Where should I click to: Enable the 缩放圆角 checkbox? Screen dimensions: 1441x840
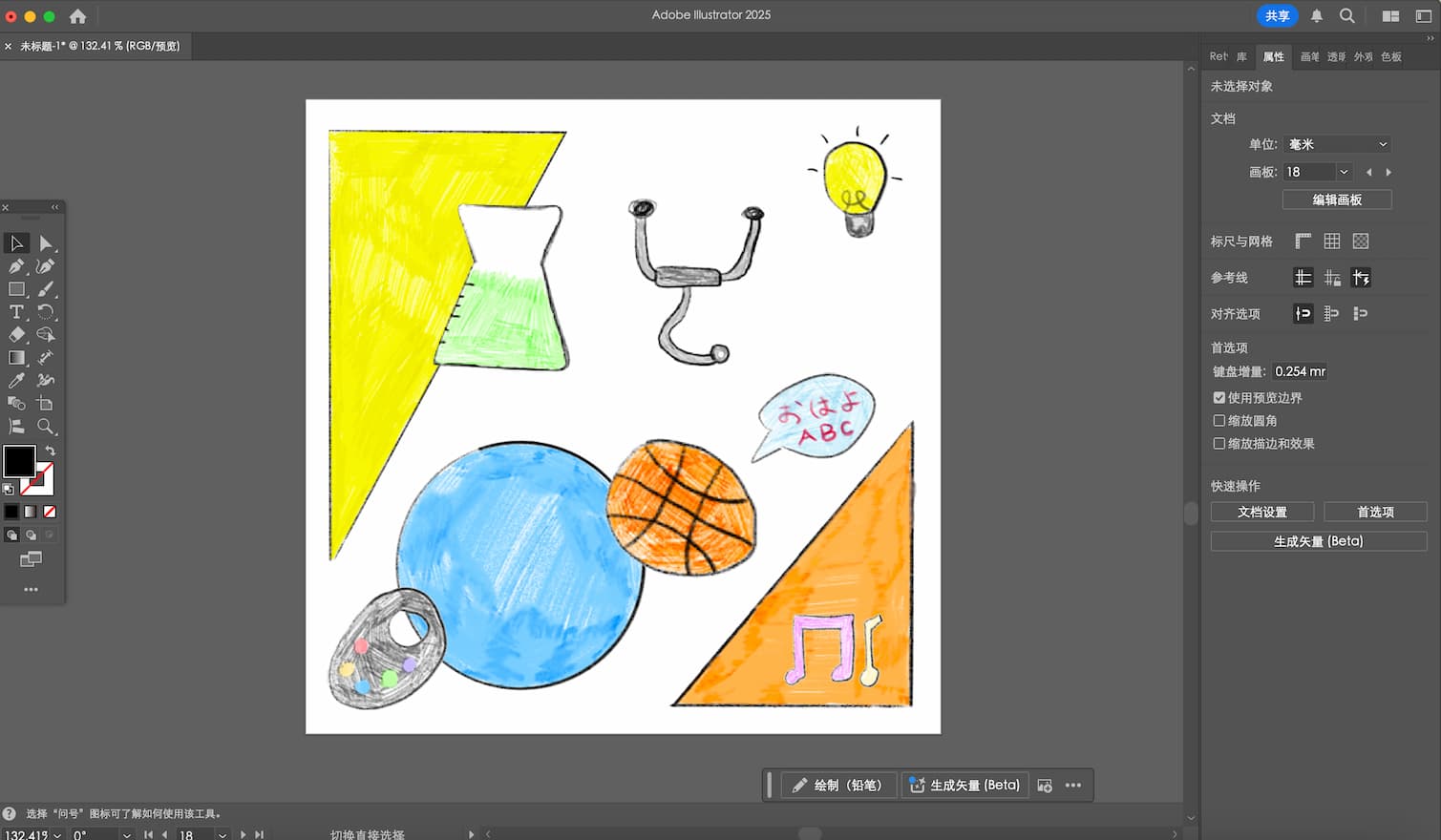point(1219,420)
